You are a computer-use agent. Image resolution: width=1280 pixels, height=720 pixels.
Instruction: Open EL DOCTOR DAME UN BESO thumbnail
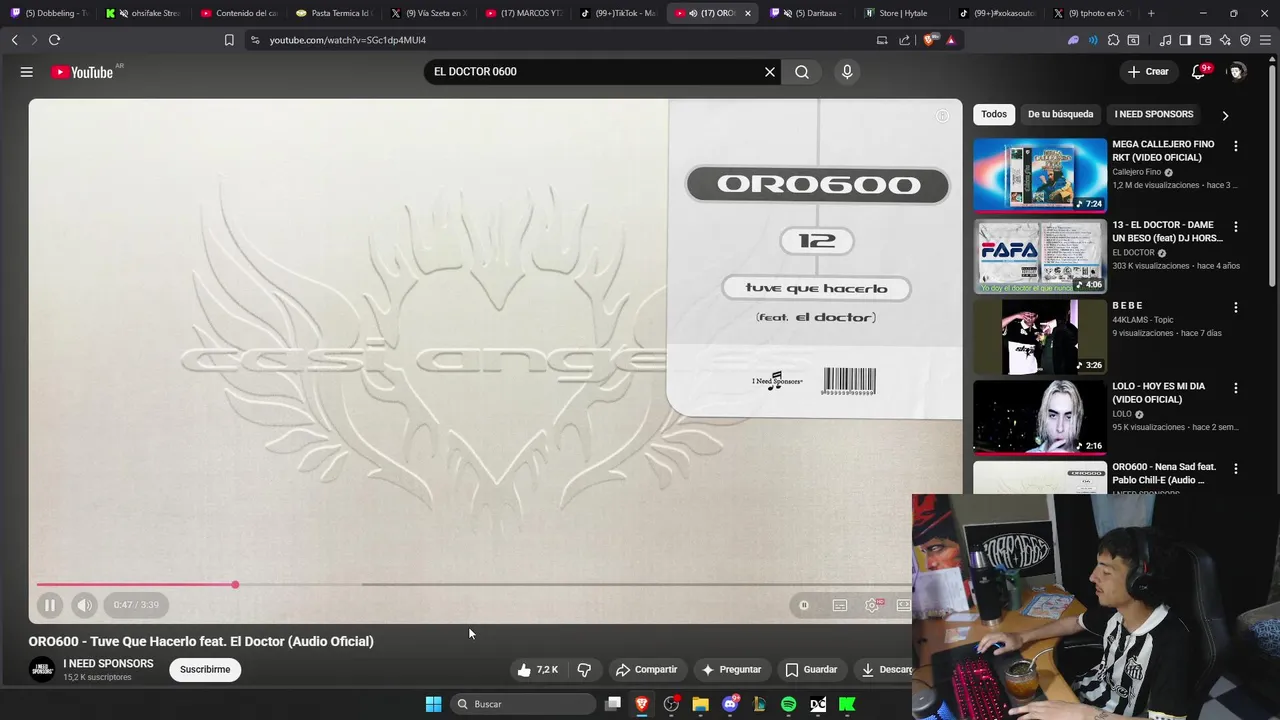coord(1040,256)
